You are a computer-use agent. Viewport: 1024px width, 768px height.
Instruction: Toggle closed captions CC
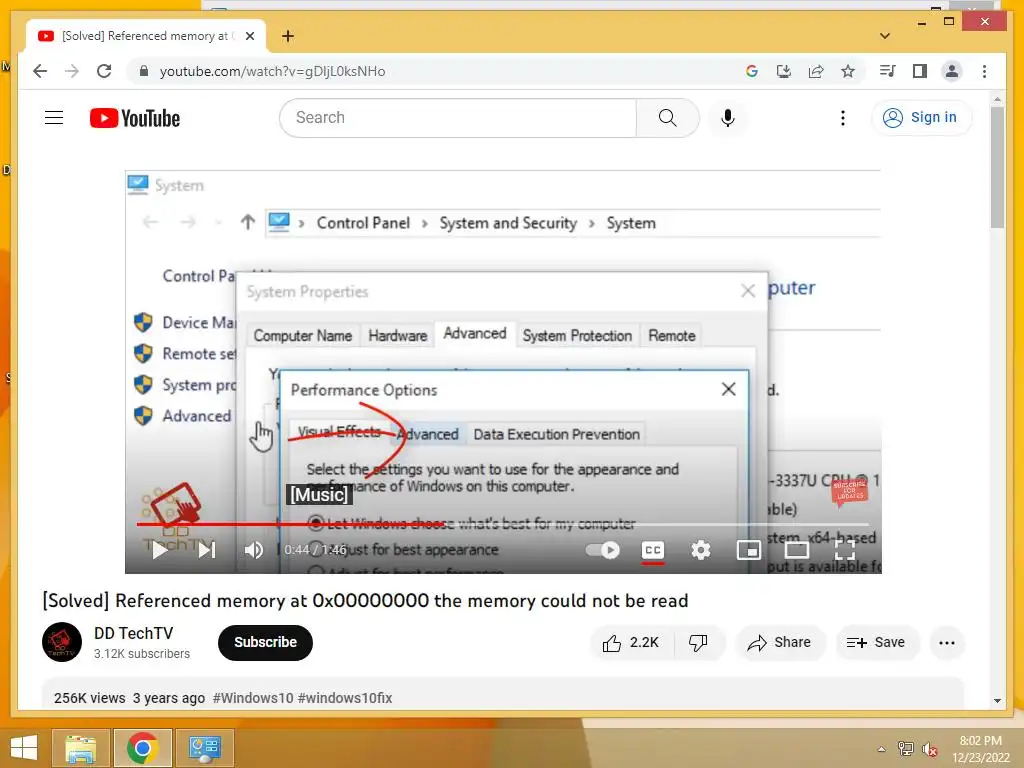tap(652, 550)
